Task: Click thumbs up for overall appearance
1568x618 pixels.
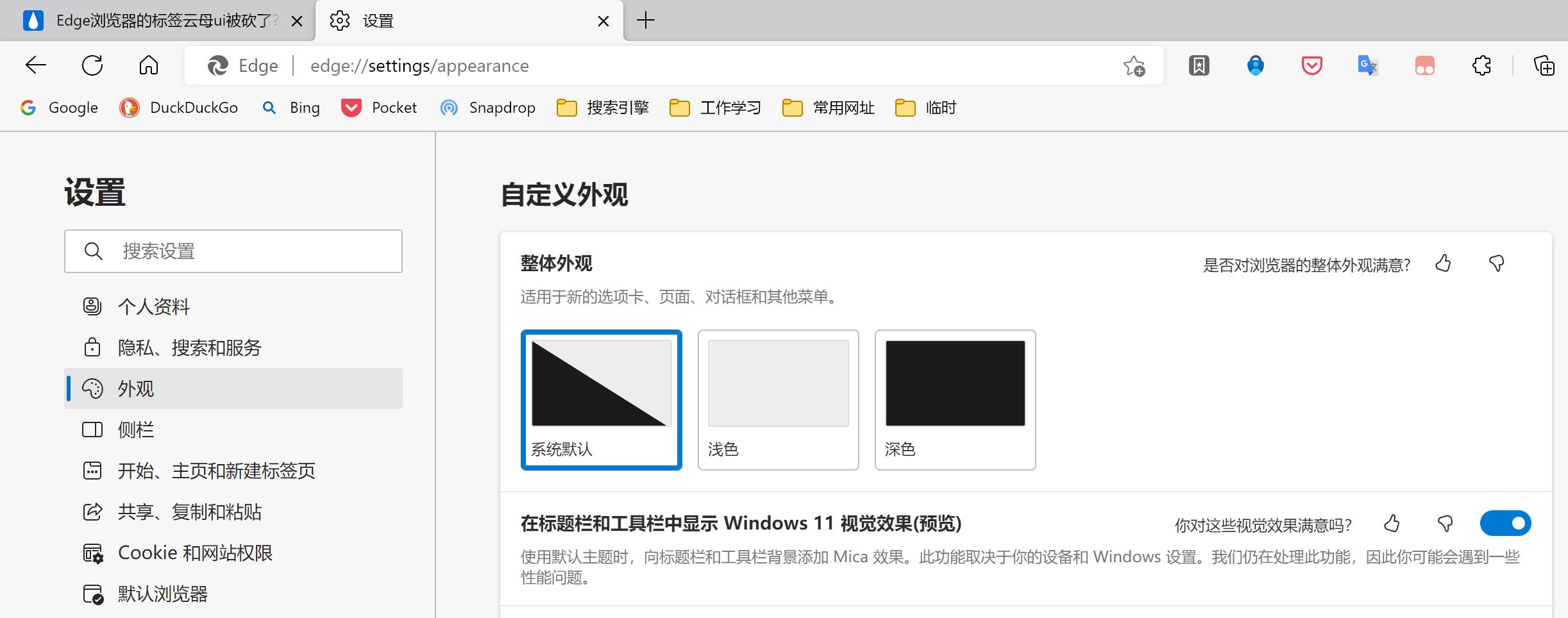Action: (x=1443, y=263)
